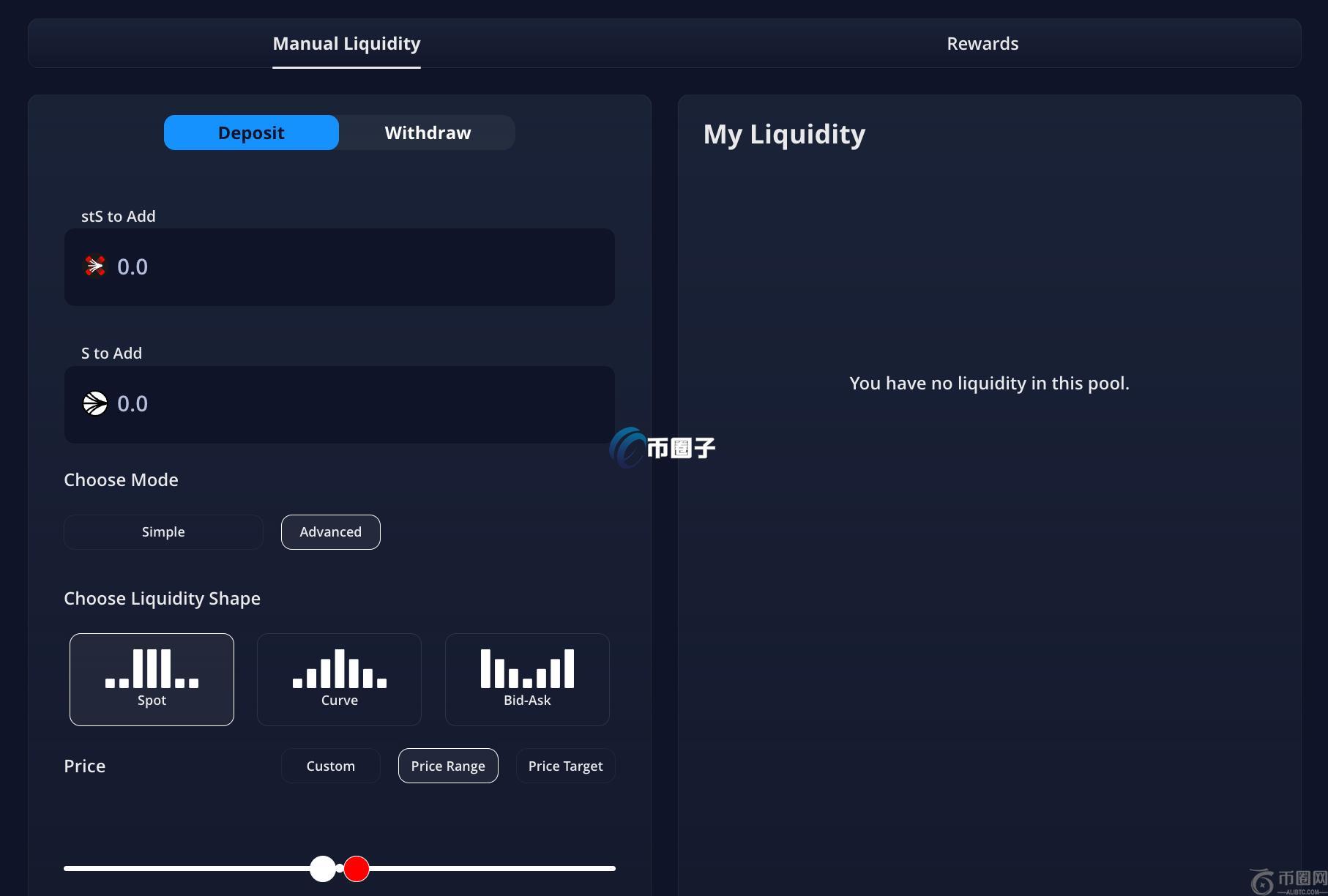Select Price Range option
The width and height of the screenshot is (1328, 896).
[448, 766]
